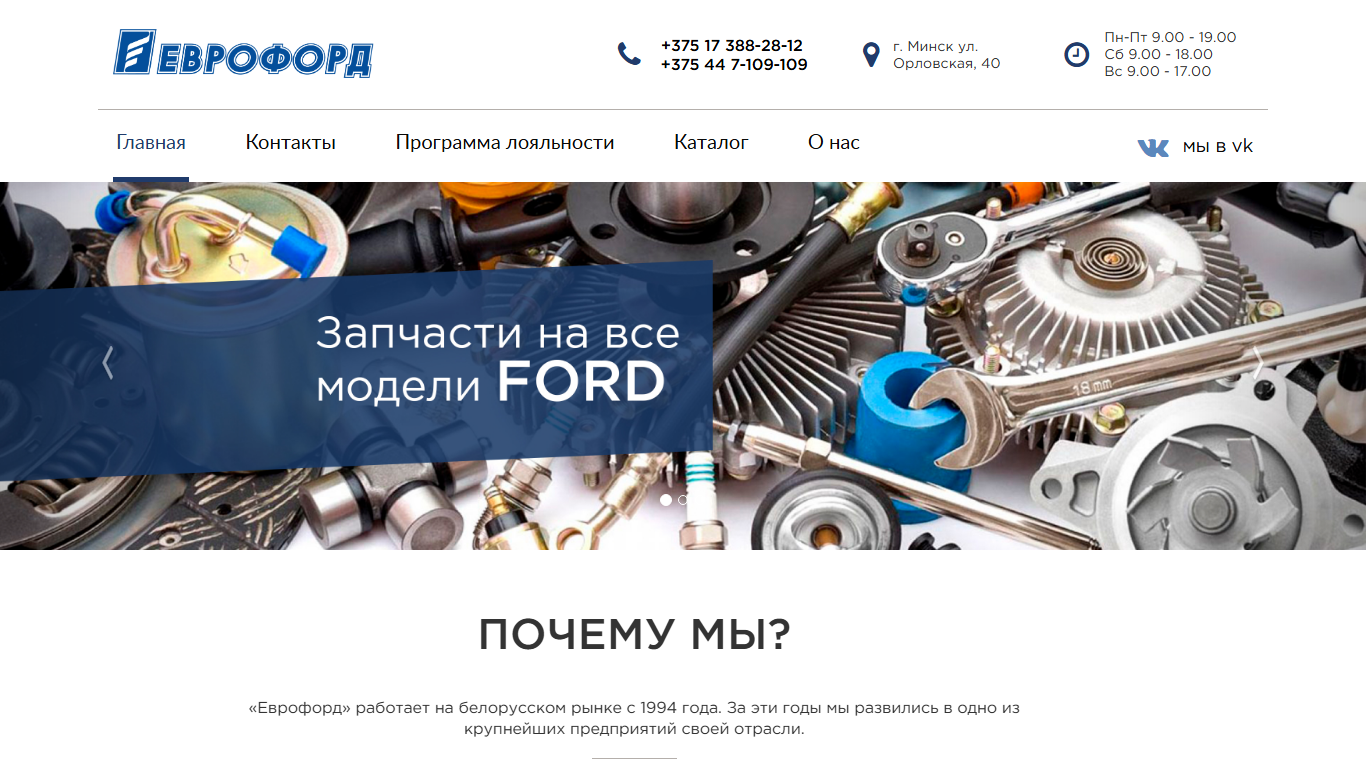Visit the О нас page
Viewport: 1366px width, 768px height.
834,143
